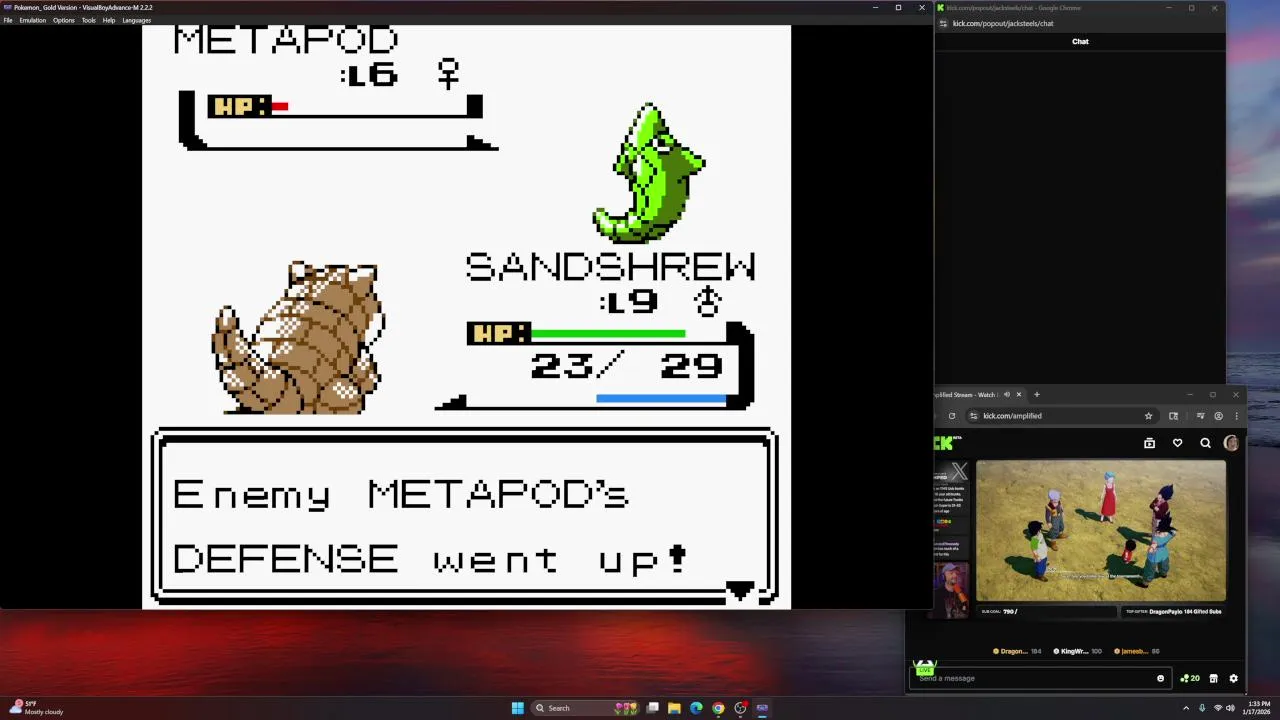
Task: Open the weather widget Mostly cloudy
Action: point(38,708)
